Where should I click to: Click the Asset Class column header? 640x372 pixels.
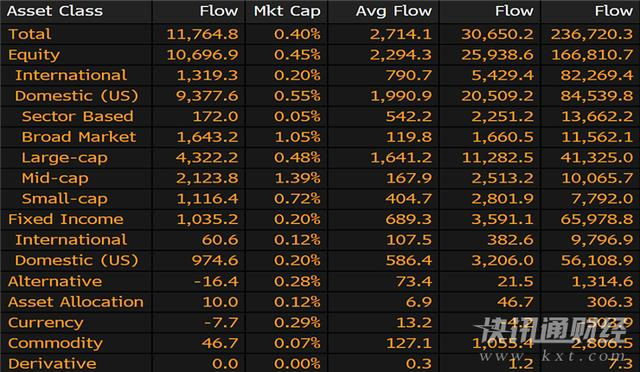[55, 11]
